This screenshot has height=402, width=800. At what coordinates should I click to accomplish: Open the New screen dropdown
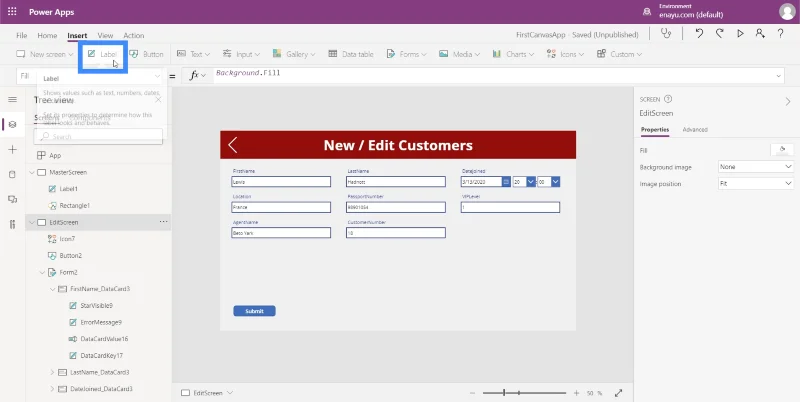[44, 54]
